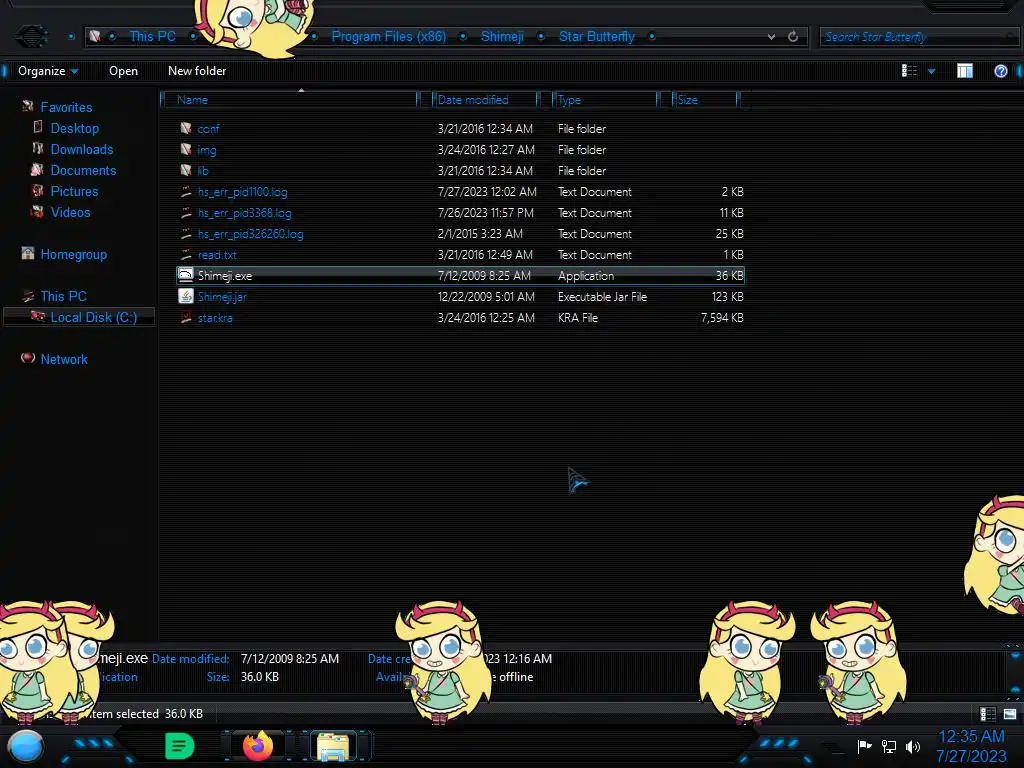Click the Start orb button
The height and width of the screenshot is (768, 1024).
(x=25, y=746)
